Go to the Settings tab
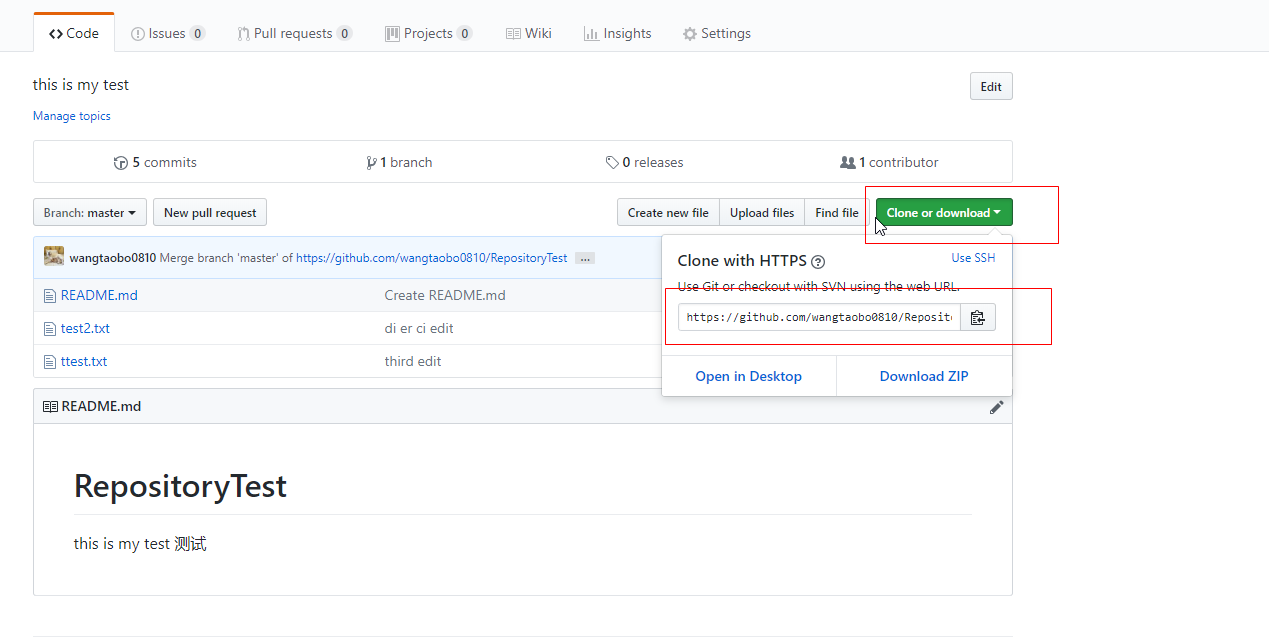1269x640 pixels. [716, 33]
